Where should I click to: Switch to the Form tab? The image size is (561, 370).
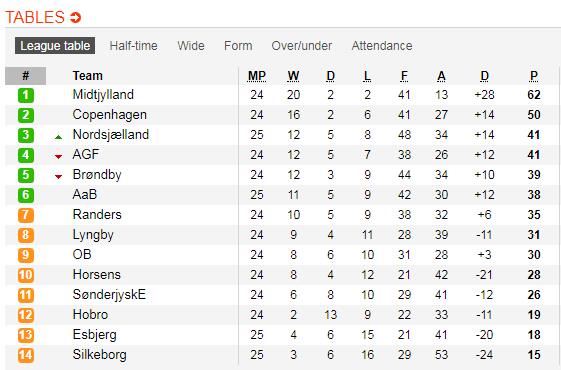pos(238,46)
